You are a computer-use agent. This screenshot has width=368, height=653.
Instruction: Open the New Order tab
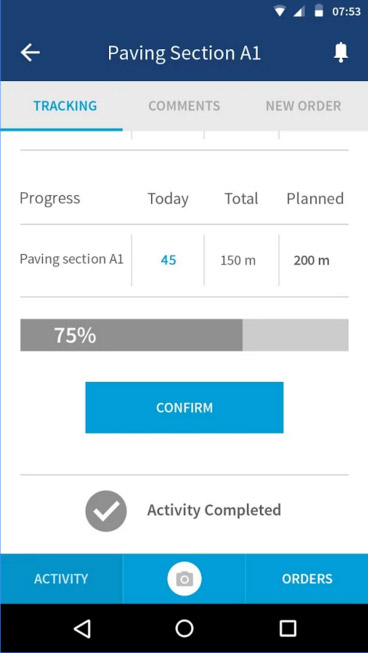coord(303,106)
